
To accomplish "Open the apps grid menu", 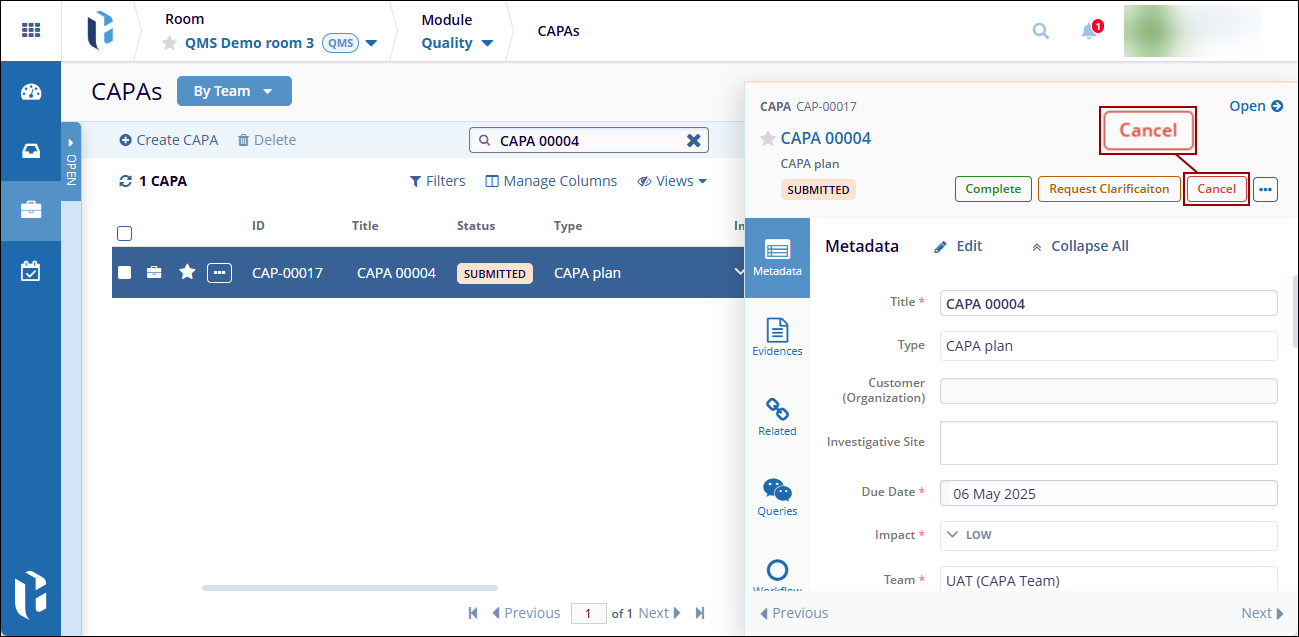I will pos(31,30).
